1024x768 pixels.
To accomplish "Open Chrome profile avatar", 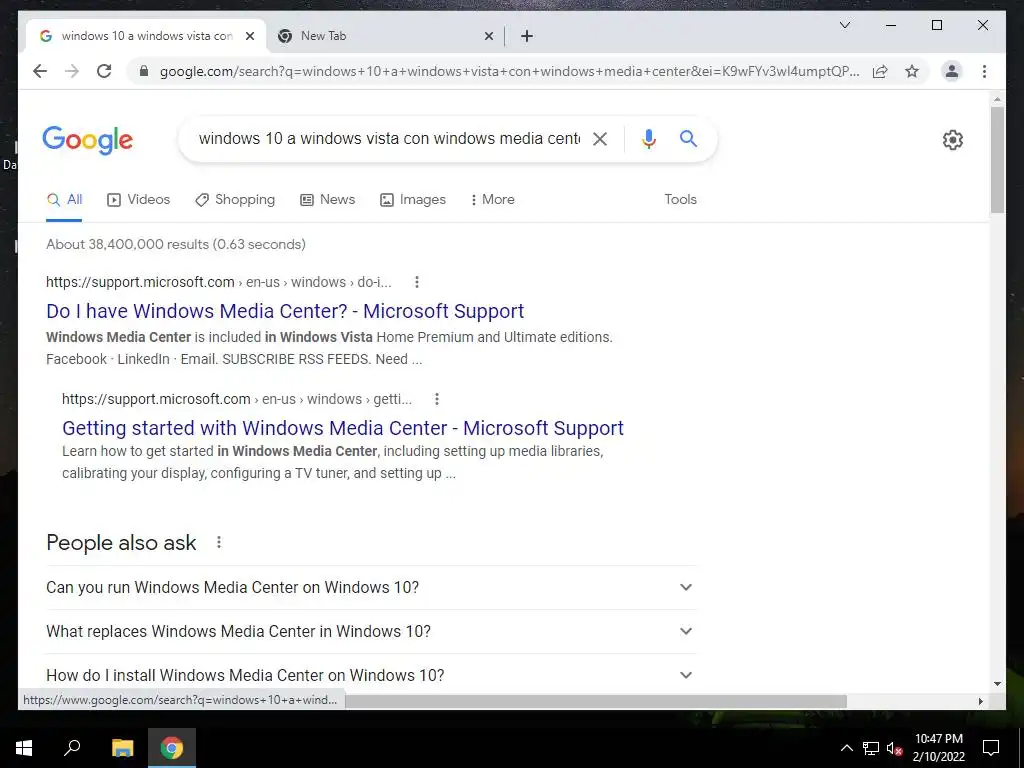I will point(952,71).
